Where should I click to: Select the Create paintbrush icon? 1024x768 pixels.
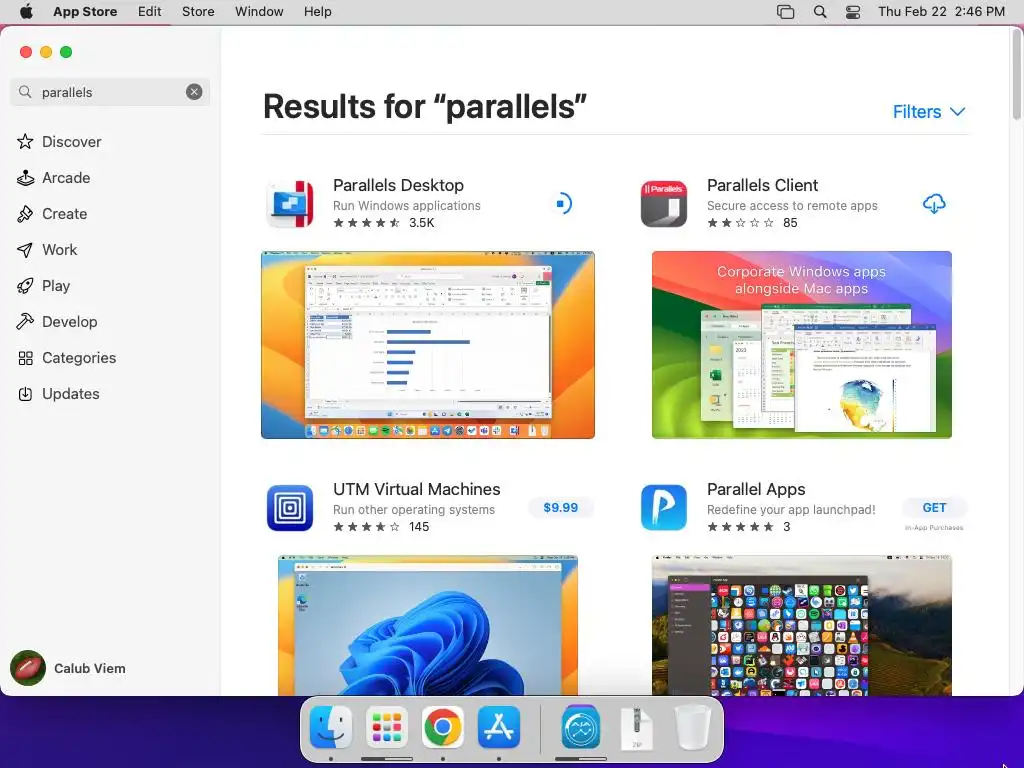click(25, 214)
